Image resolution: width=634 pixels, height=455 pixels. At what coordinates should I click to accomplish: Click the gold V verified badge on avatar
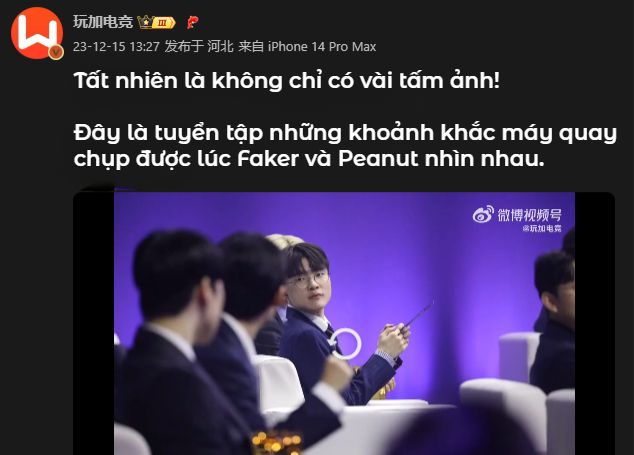point(56,52)
